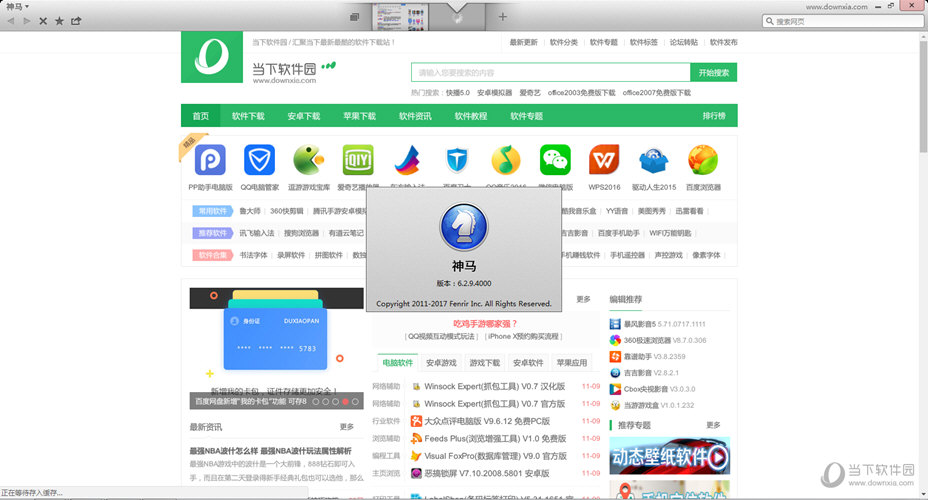Click the 常用软件 blue tag

[212, 211]
